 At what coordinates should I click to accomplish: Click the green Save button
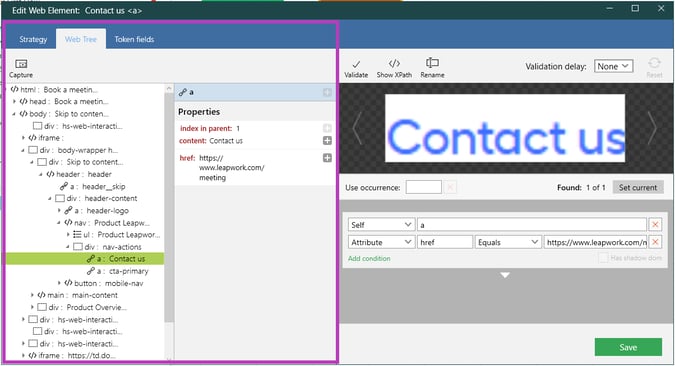pos(628,347)
